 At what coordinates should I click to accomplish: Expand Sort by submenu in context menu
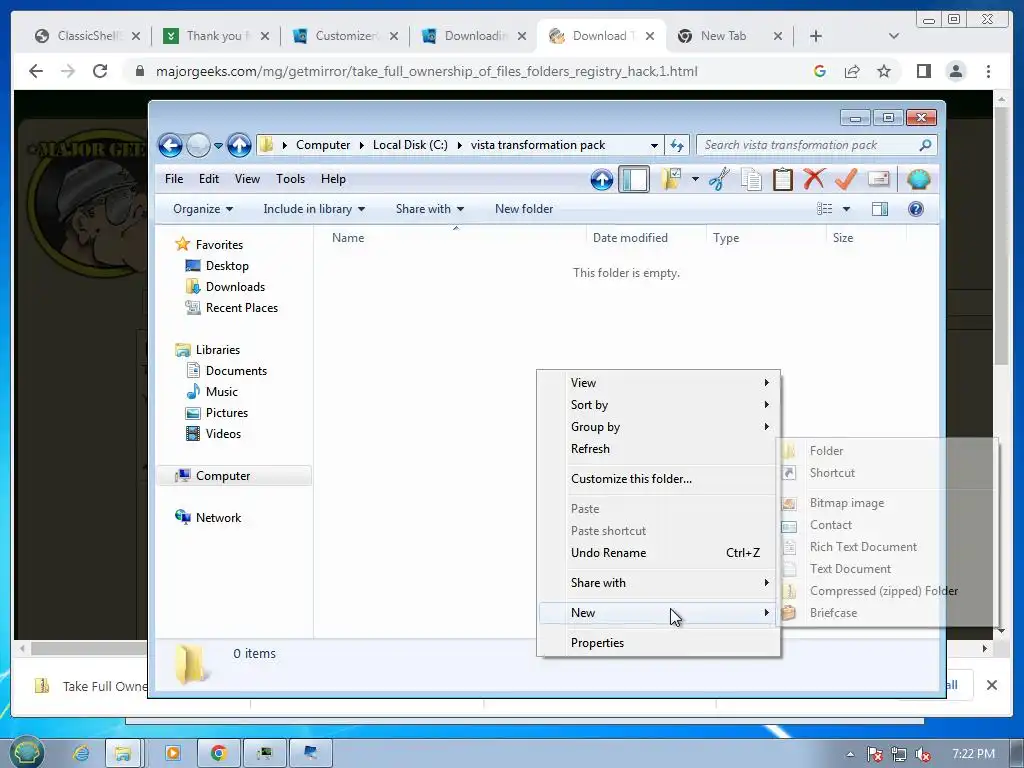(658, 405)
